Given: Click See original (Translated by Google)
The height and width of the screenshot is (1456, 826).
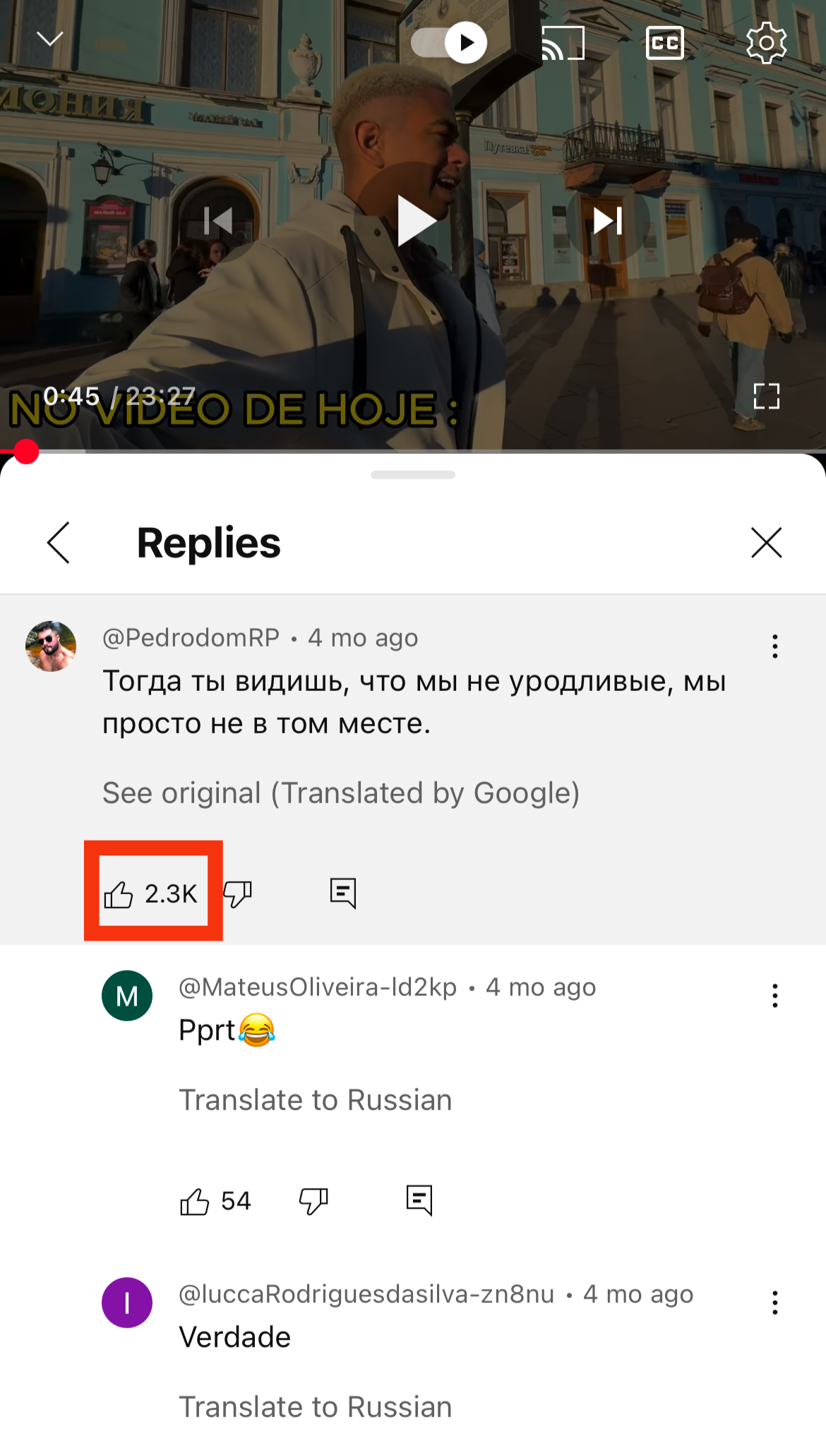Looking at the screenshot, I should point(341,793).
